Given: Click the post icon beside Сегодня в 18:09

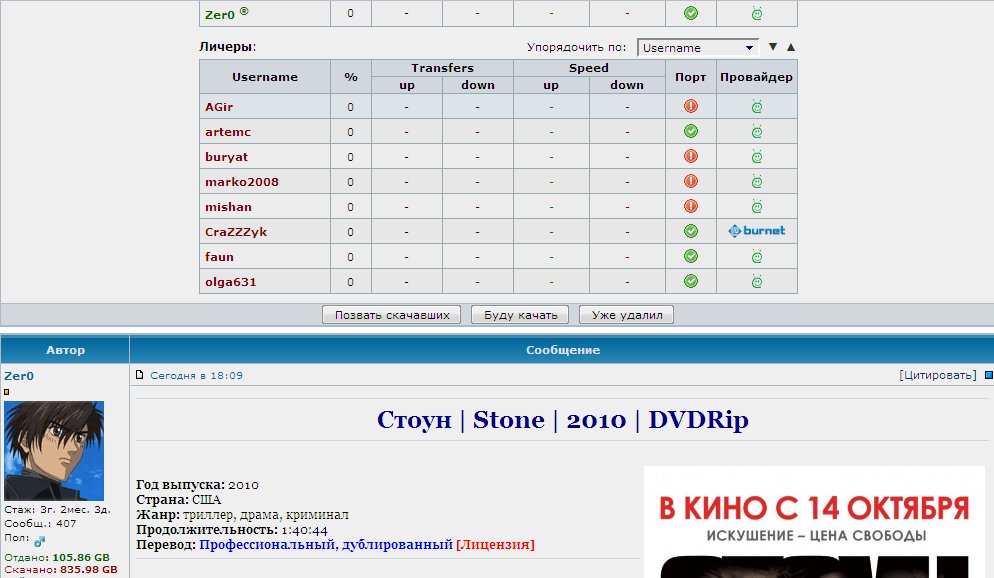Looking at the screenshot, I should pyautogui.click(x=141, y=376).
